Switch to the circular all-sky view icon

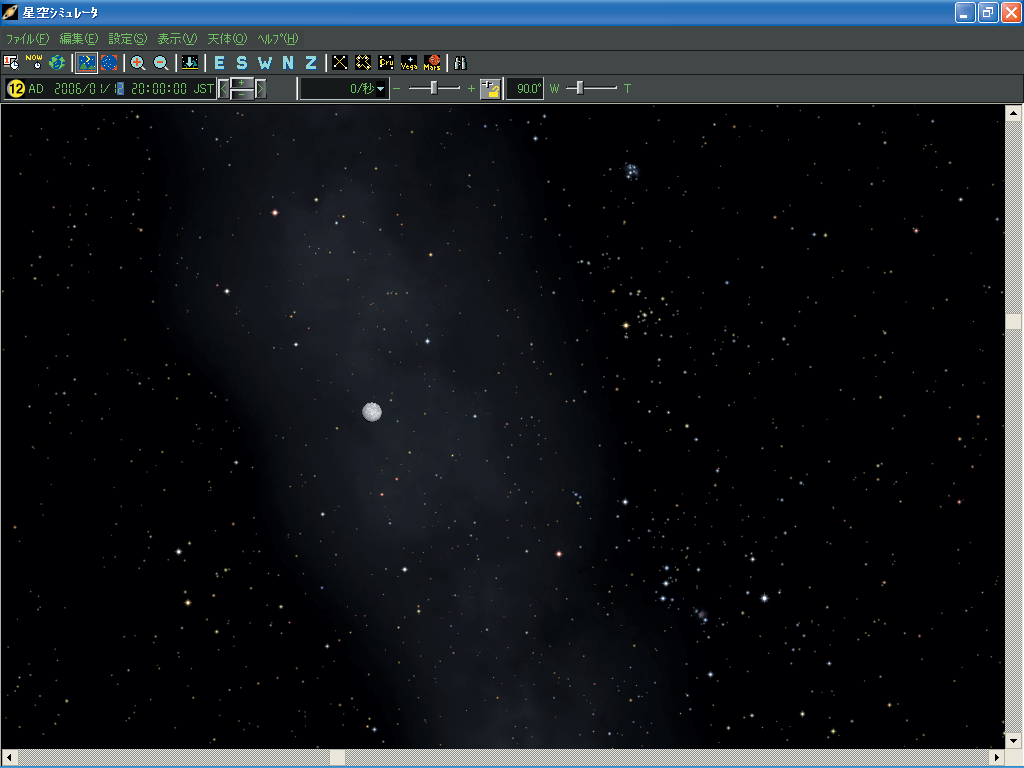109,63
